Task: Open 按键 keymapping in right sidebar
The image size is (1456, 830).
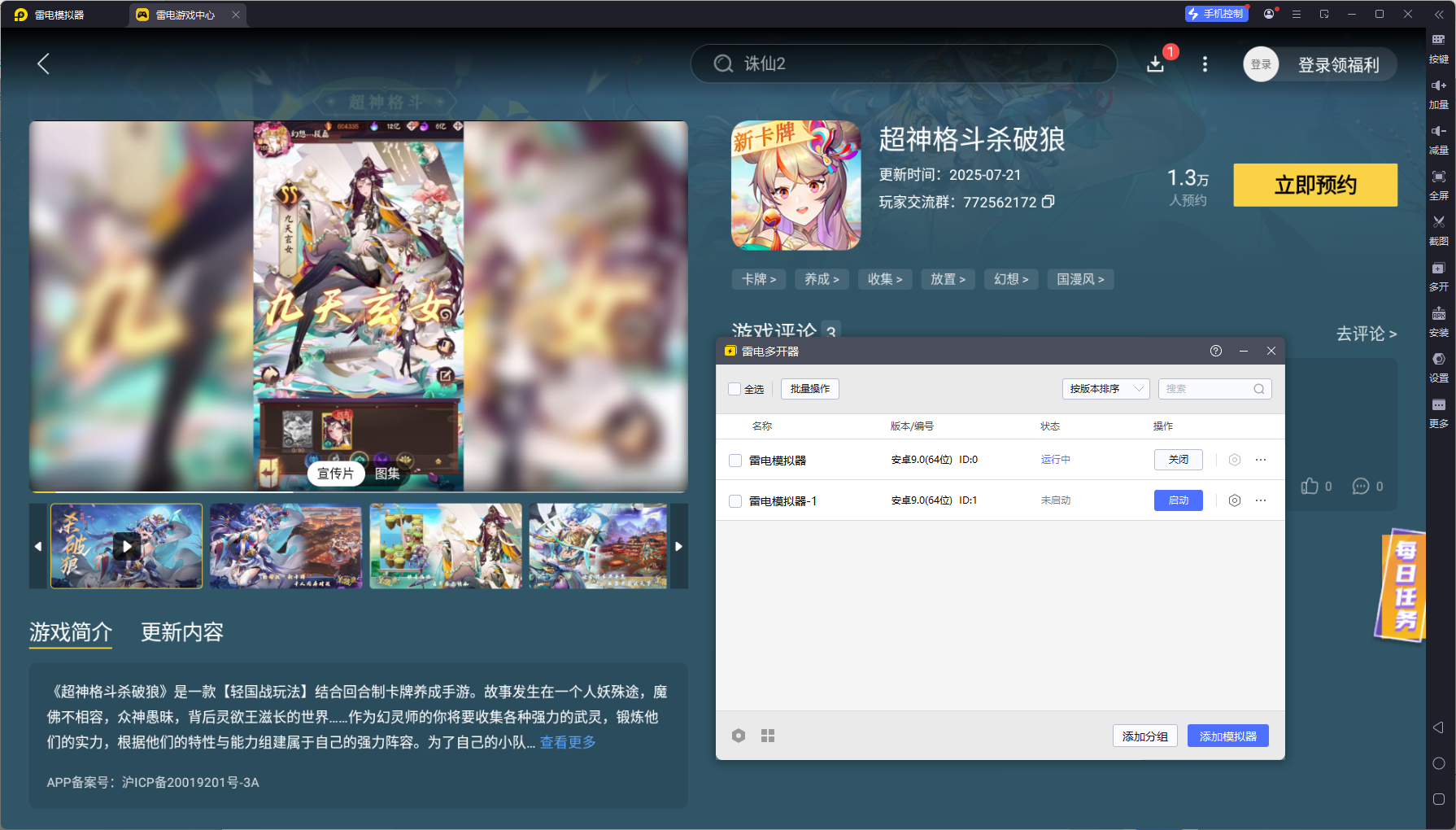Action: point(1439,47)
